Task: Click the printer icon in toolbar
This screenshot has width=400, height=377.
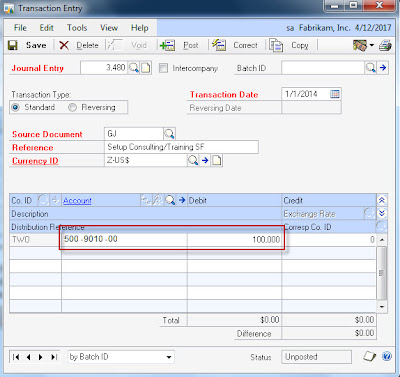Action: pos(385,45)
